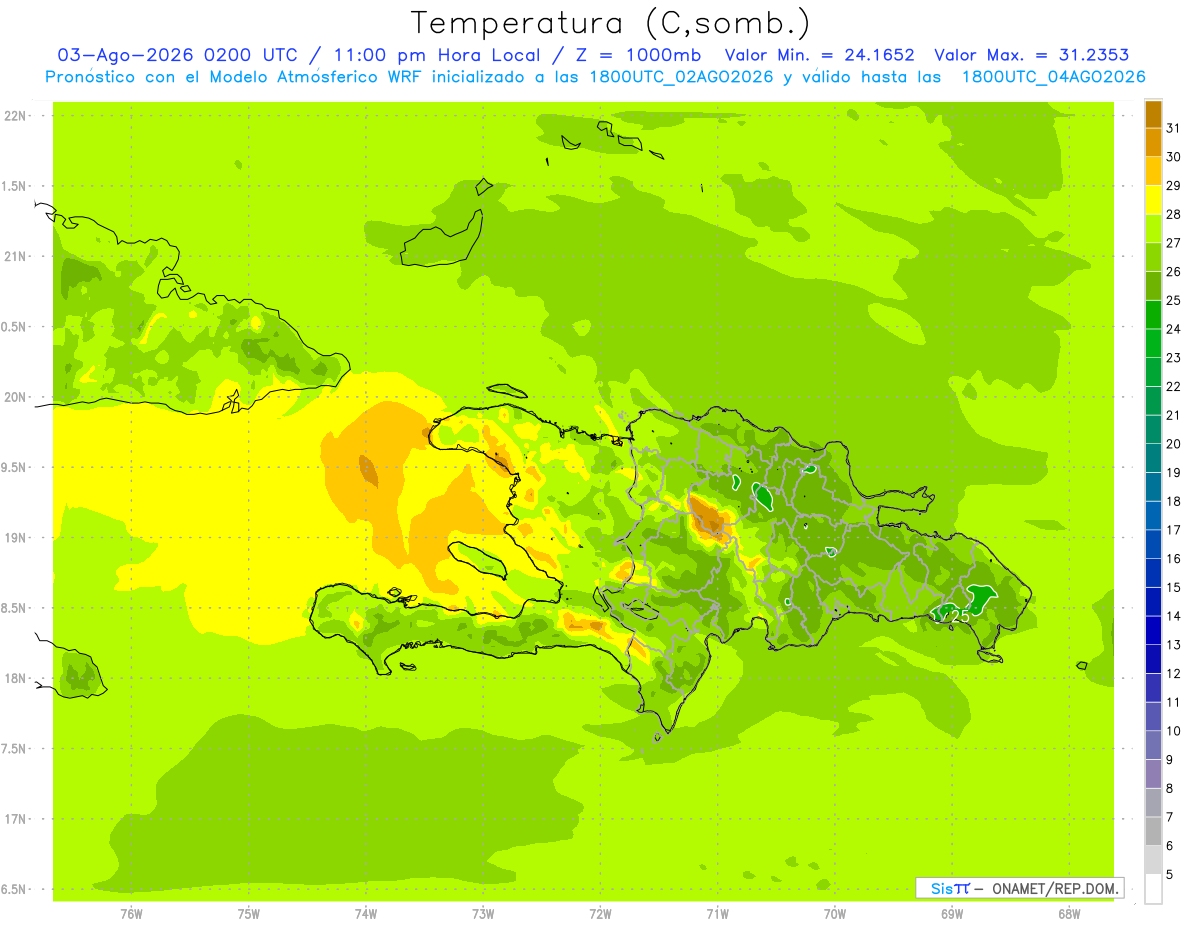Click the title "Temperatura (C,somb.)"
The height and width of the screenshot is (927, 1200).
[x=610, y=23]
